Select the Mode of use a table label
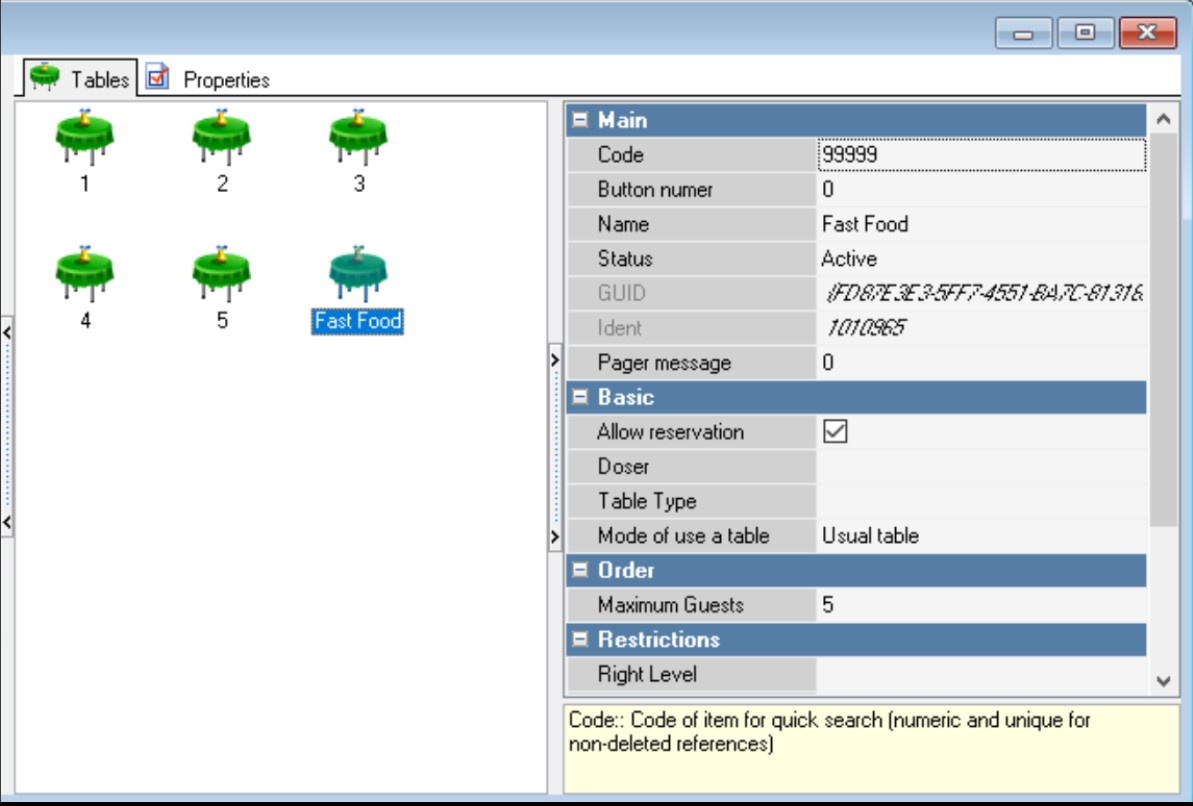Screen dimensions: 1193x806 683,536
